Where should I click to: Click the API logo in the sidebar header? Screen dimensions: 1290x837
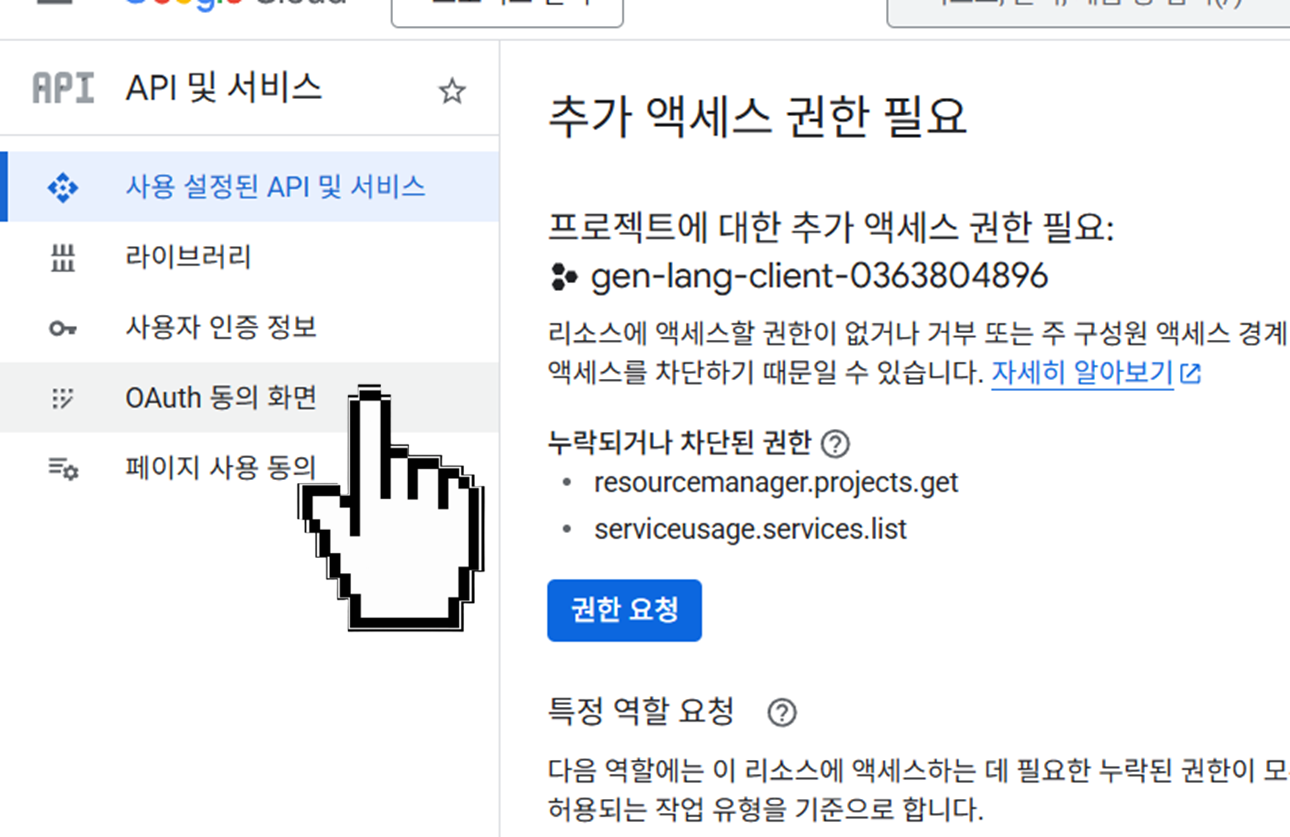tap(63, 89)
